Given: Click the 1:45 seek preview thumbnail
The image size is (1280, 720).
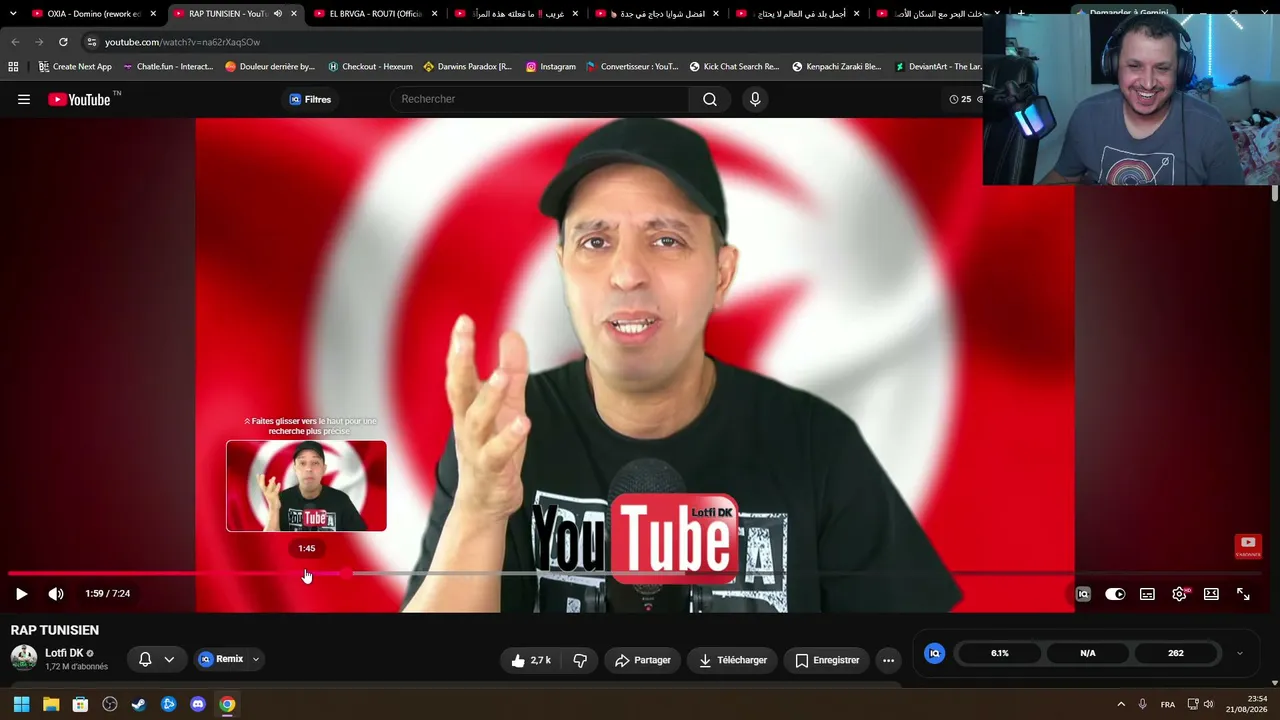Looking at the screenshot, I should (x=306, y=486).
